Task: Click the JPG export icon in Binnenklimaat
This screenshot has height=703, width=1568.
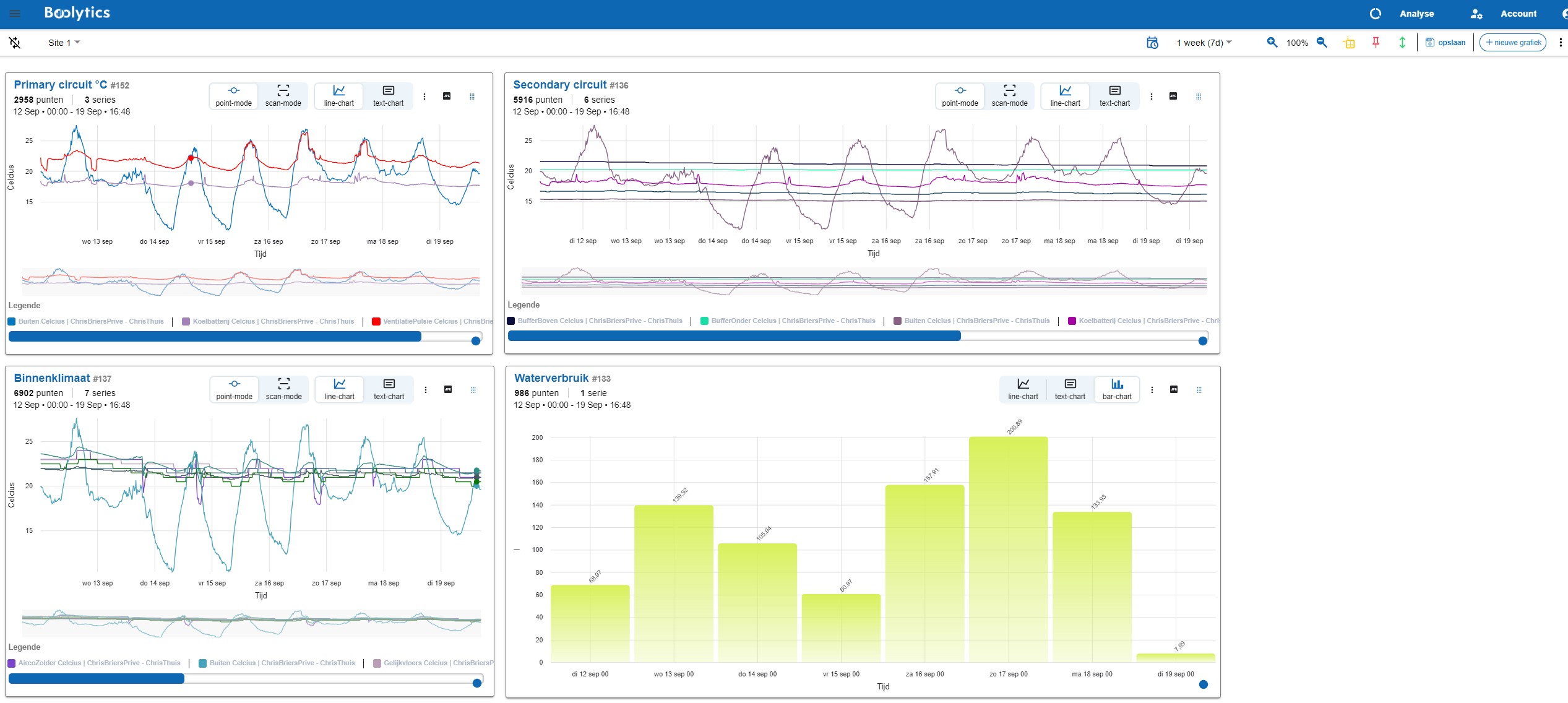Action: pyautogui.click(x=448, y=389)
